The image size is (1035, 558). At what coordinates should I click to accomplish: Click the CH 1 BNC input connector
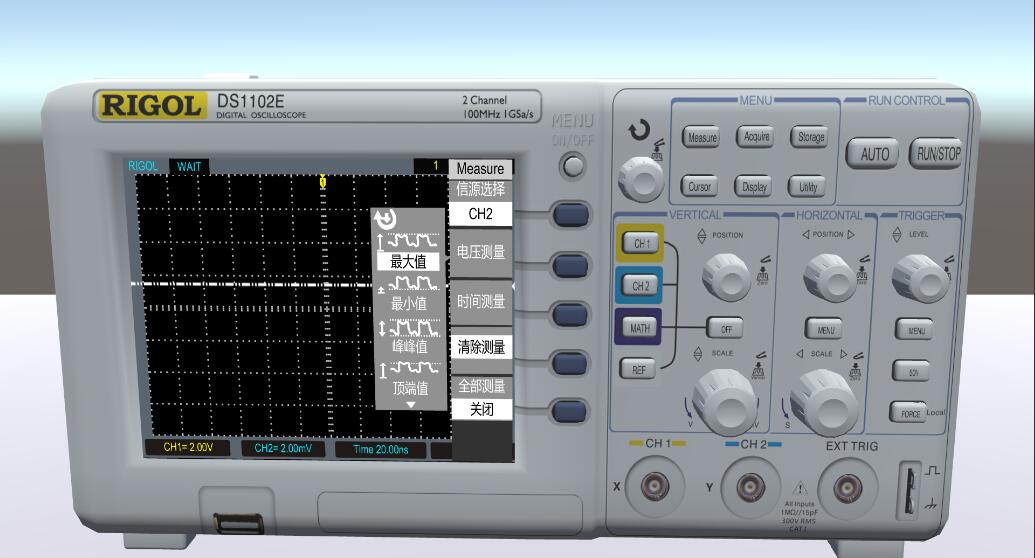656,487
